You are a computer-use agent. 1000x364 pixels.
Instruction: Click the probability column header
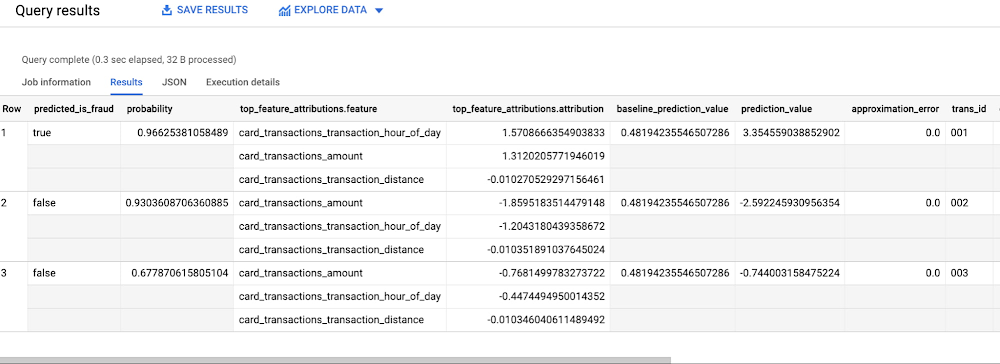click(x=150, y=109)
